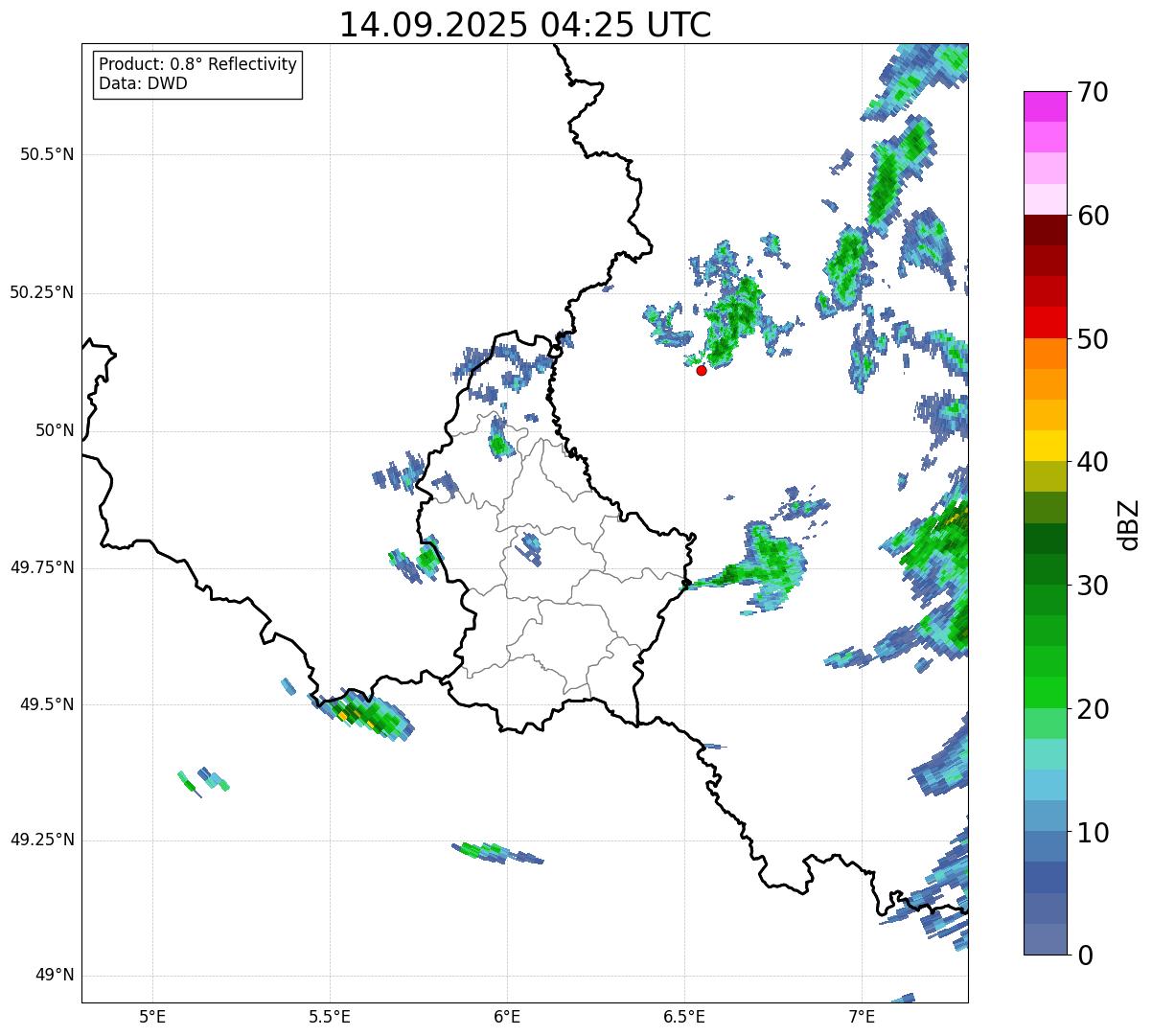This screenshot has width=1152, height=1036.
Task: Click the red radar station marker
Action: [x=702, y=370]
